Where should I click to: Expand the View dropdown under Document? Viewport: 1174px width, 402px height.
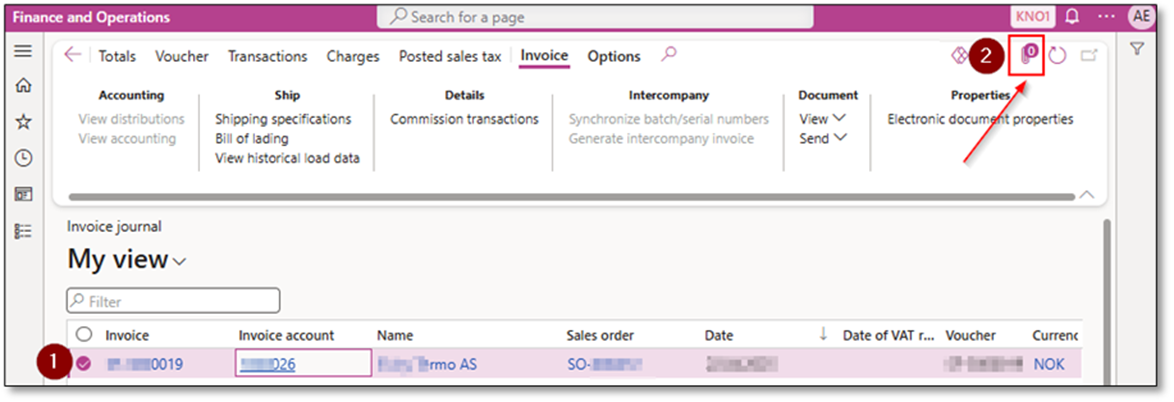tap(822, 119)
